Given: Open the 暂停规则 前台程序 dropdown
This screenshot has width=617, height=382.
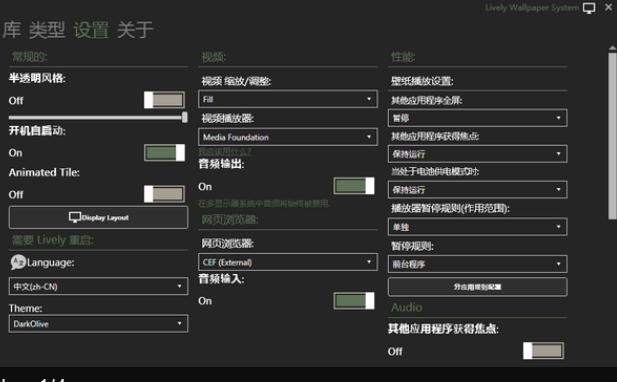Looking at the screenshot, I should tap(477, 264).
